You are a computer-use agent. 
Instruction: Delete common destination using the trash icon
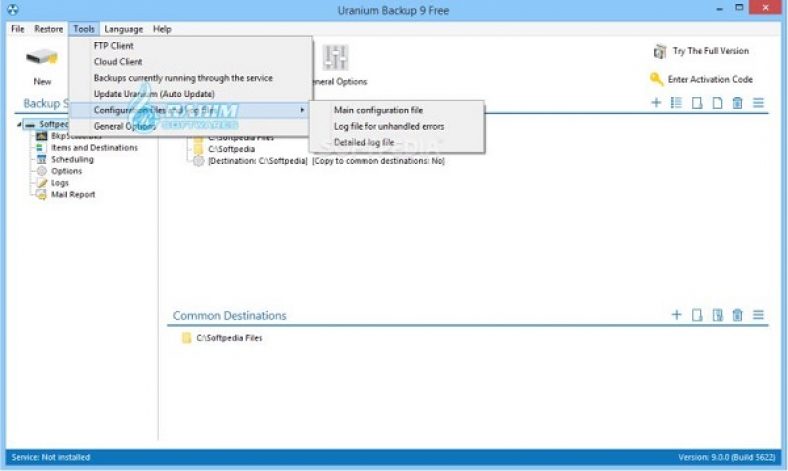point(737,315)
